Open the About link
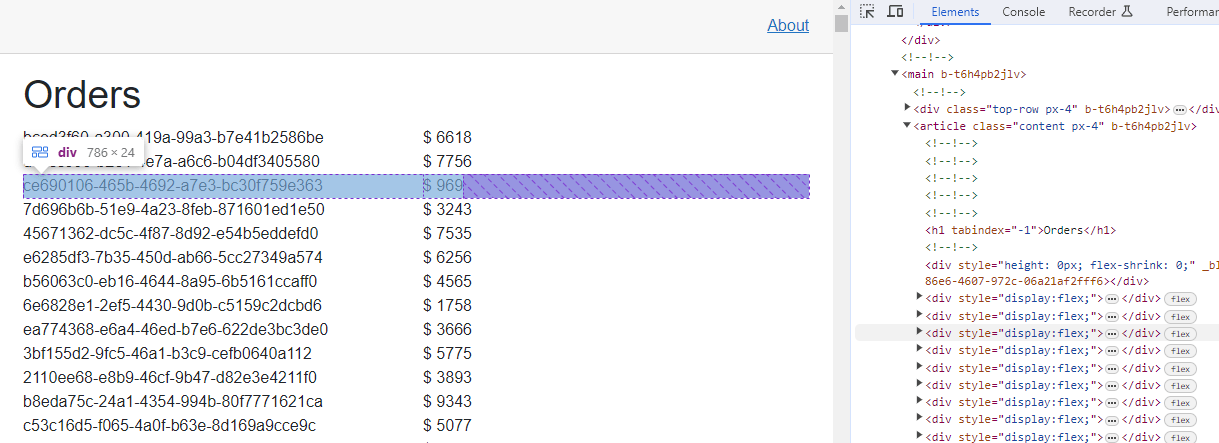1219x443 pixels. coord(788,26)
